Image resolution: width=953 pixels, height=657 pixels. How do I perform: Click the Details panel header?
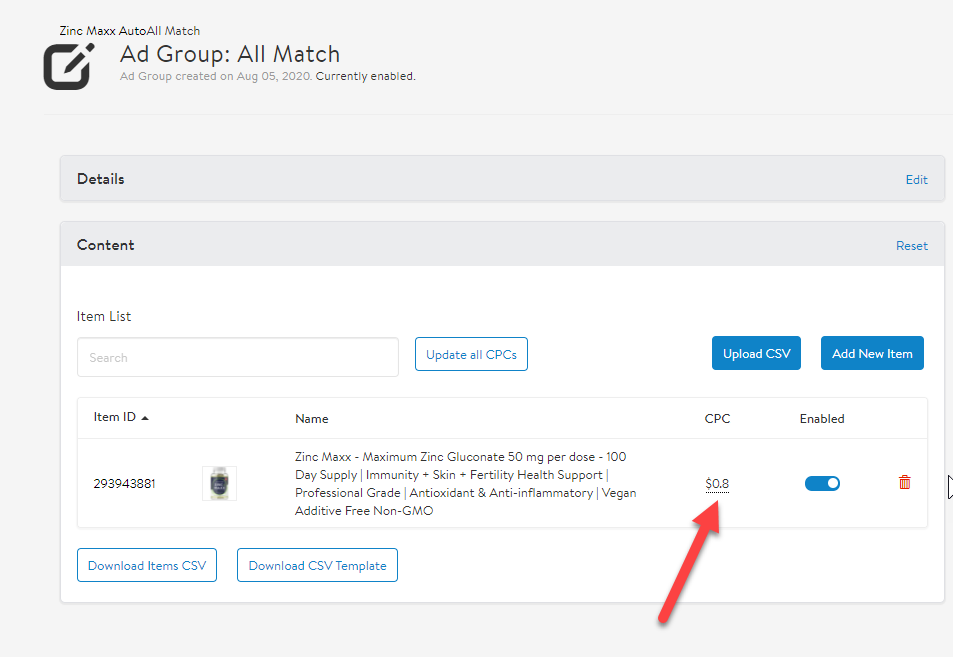(x=502, y=179)
